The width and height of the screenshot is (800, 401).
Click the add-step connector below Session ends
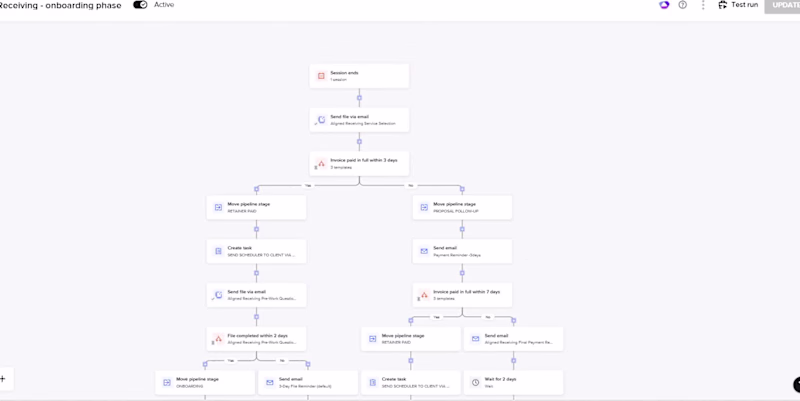[x=359, y=98]
